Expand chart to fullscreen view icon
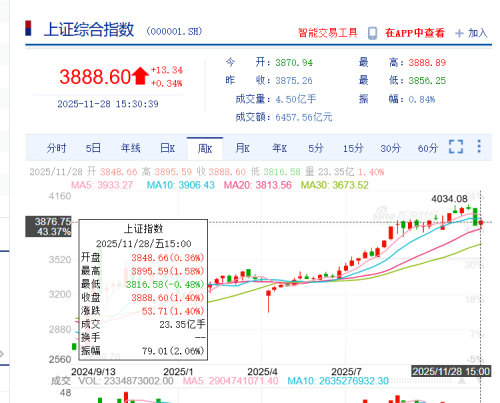The image size is (500, 403). [x=456, y=146]
